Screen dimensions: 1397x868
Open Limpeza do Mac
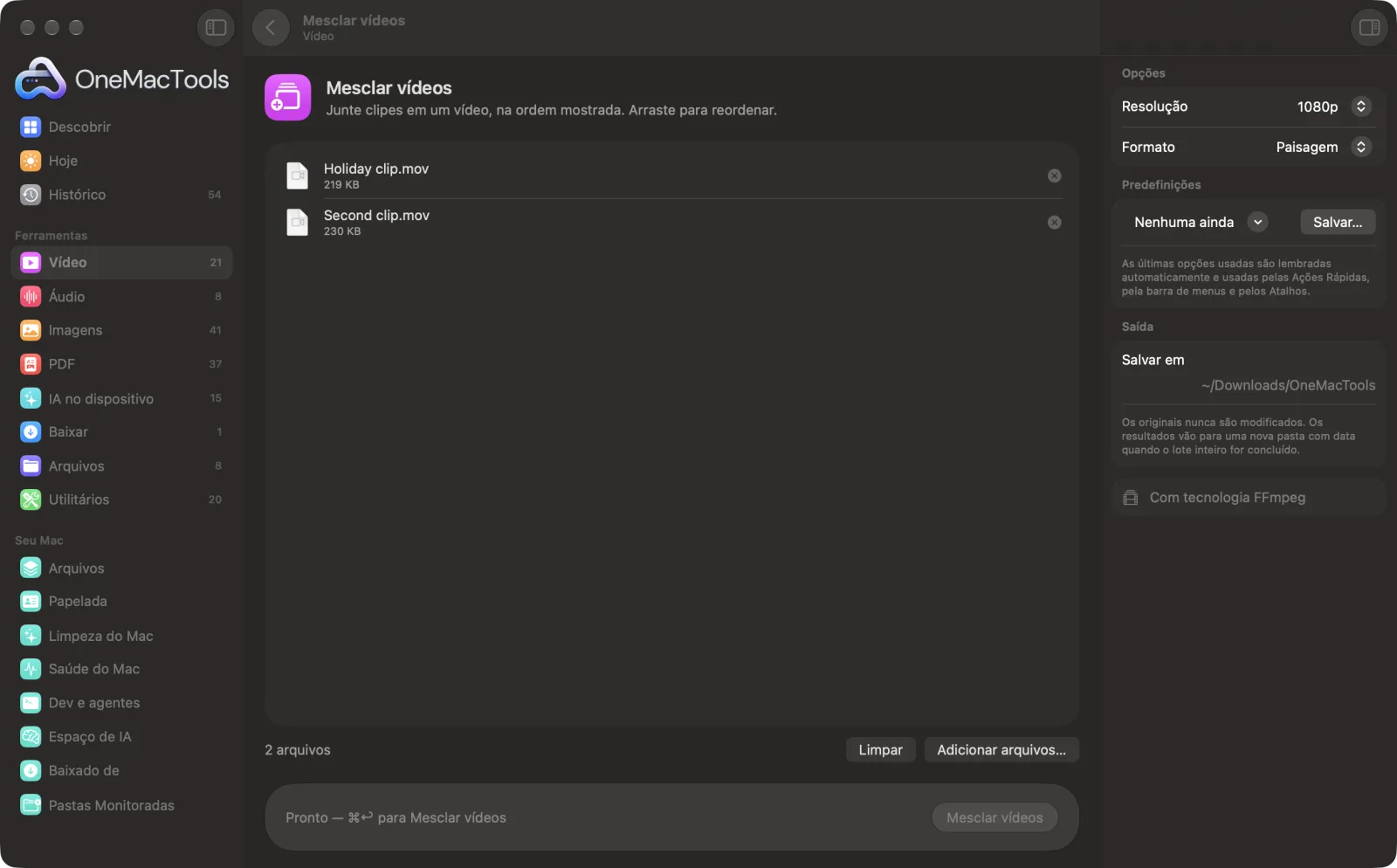pyautogui.click(x=121, y=636)
